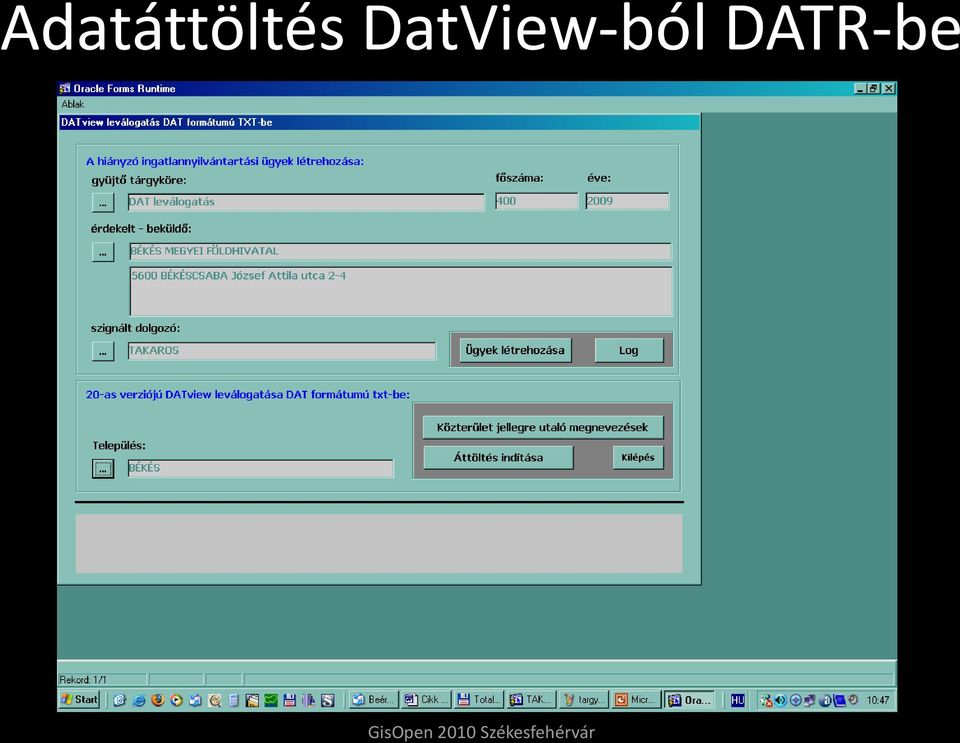960x743 pixels.
Task: Open the Ablak menu
Action: (72, 104)
